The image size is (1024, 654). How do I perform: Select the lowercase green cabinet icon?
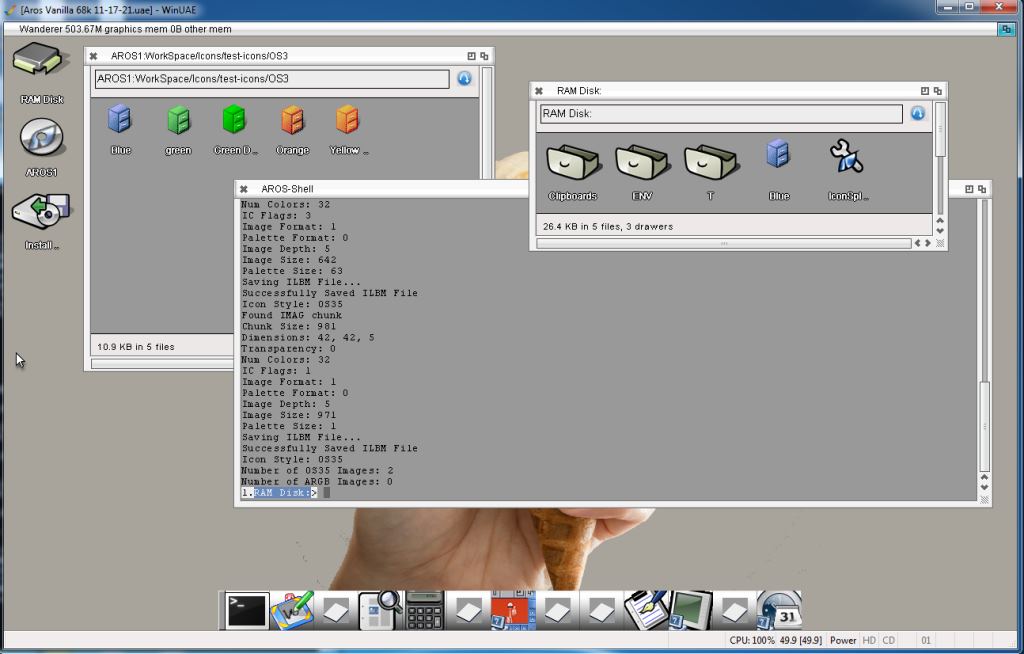tap(178, 121)
